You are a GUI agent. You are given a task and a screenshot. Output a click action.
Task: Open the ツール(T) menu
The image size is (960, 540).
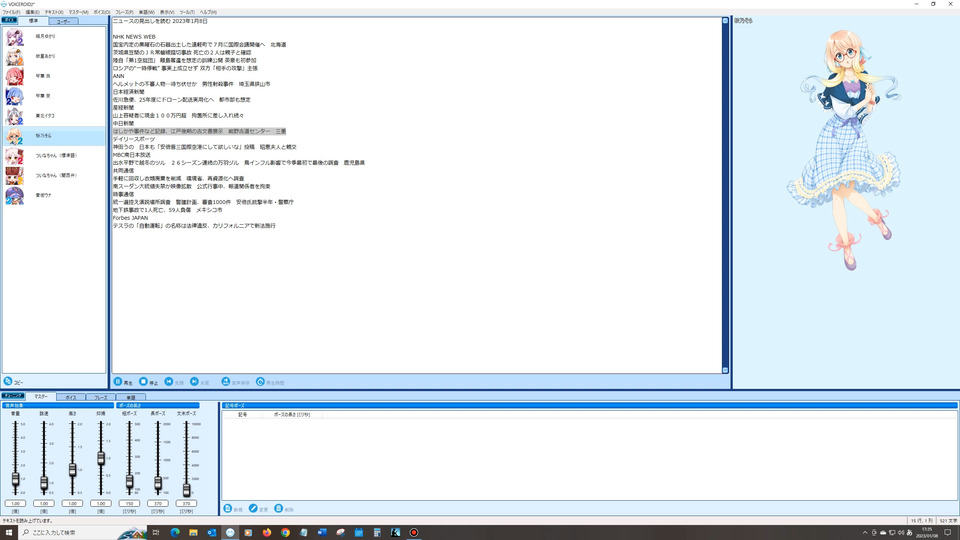pos(187,12)
